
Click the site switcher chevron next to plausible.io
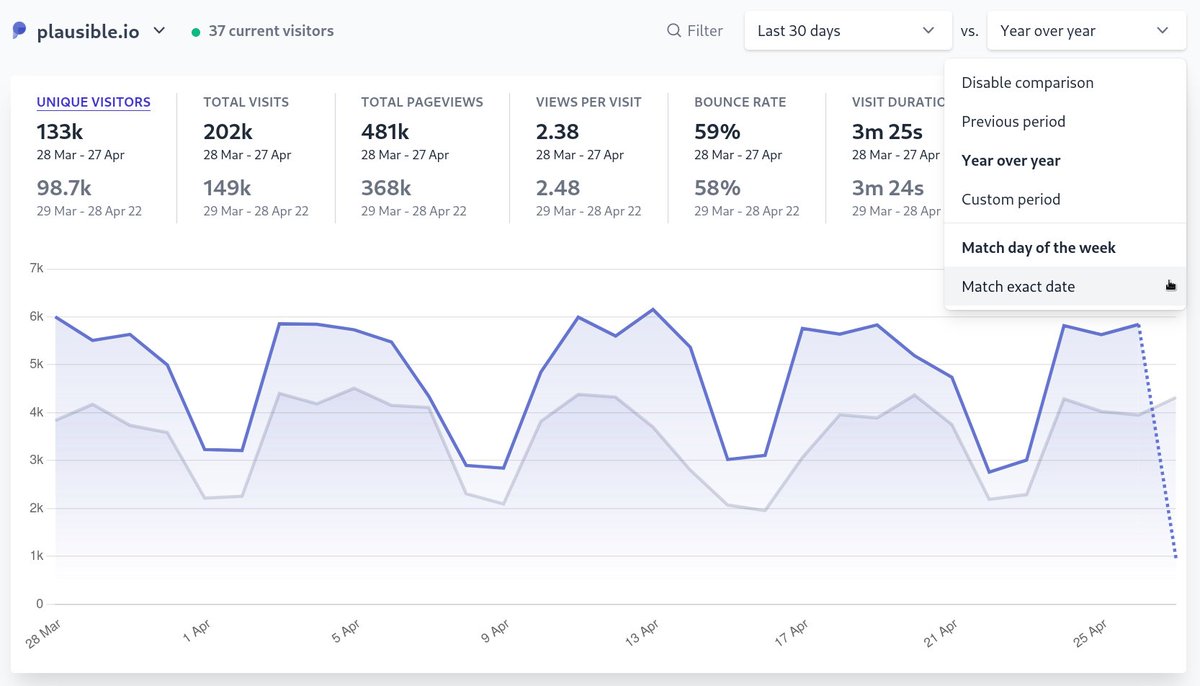point(158,30)
